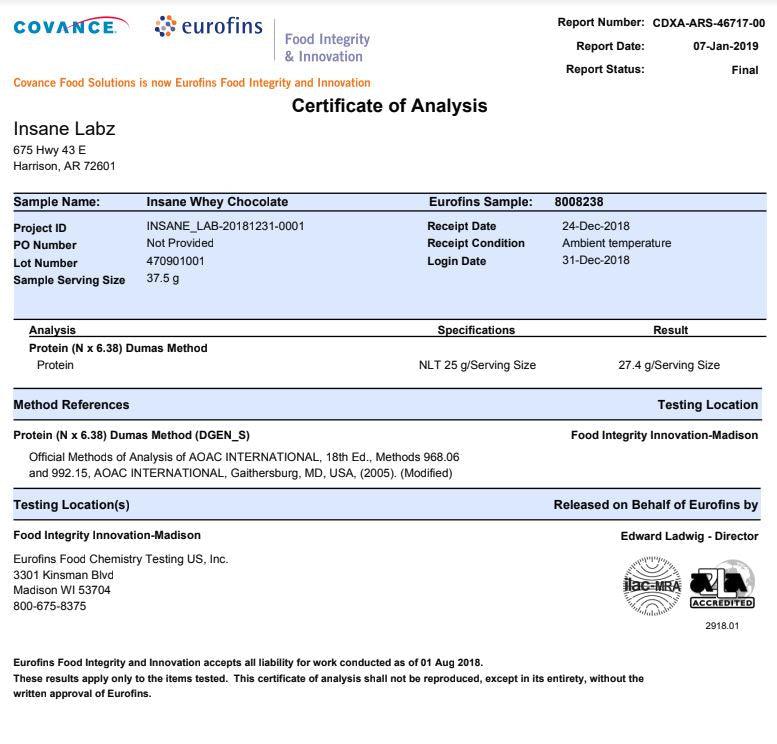
Task: Select the Project ID INSANE_LAB-20181231-0001
Action: point(225,226)
